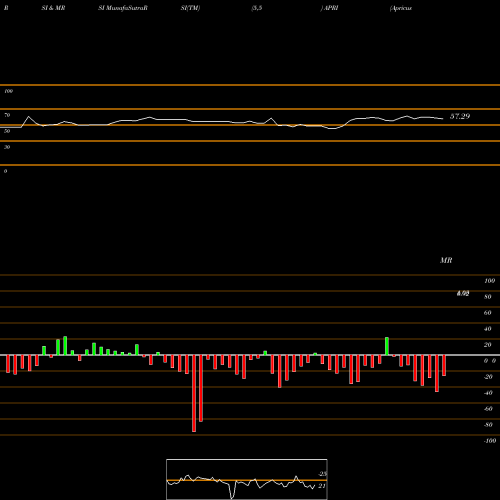Click the RSI axis label 50
500x500 pixels.
(7, 131)
